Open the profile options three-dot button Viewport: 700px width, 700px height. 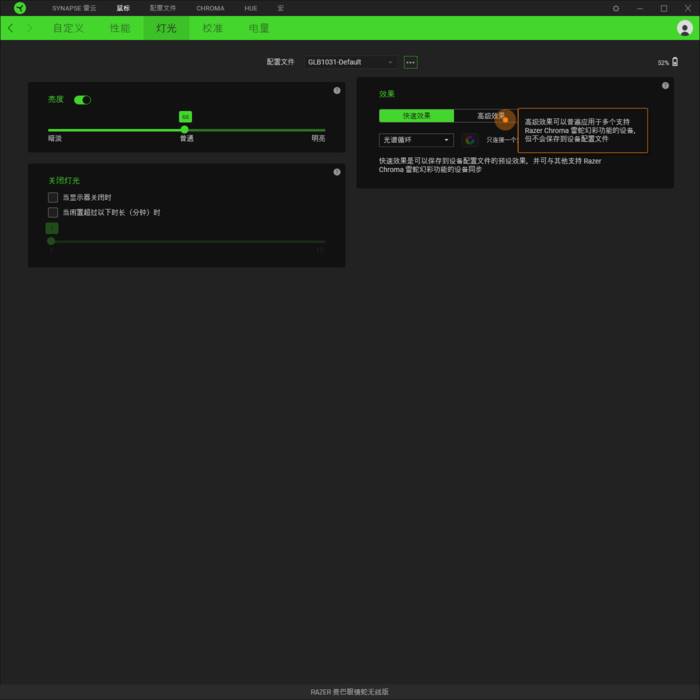(x=410, y=62)
